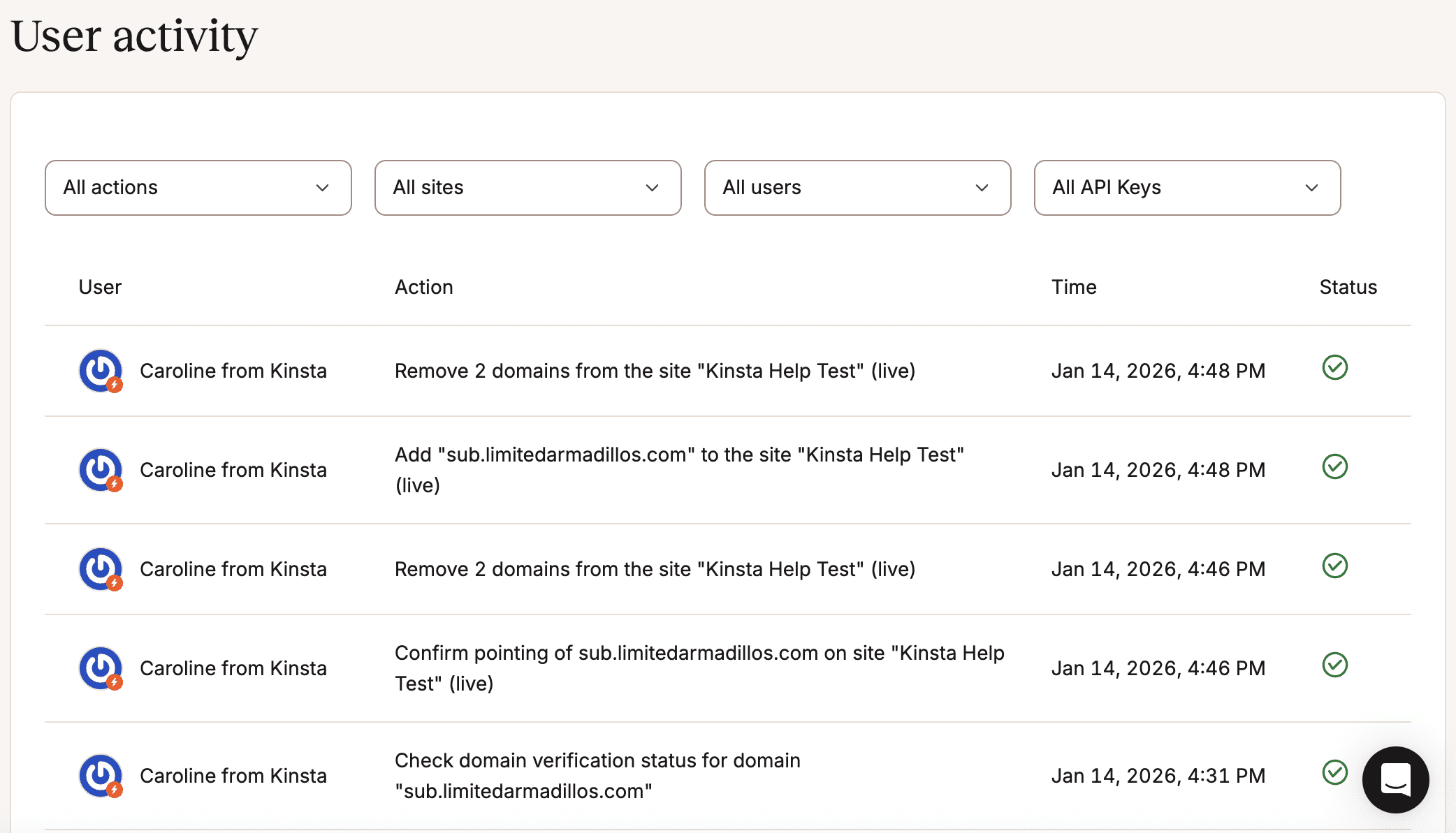Click the Time column header
The width and height of the screenshot is (1456, 833).
(1074, 287)
